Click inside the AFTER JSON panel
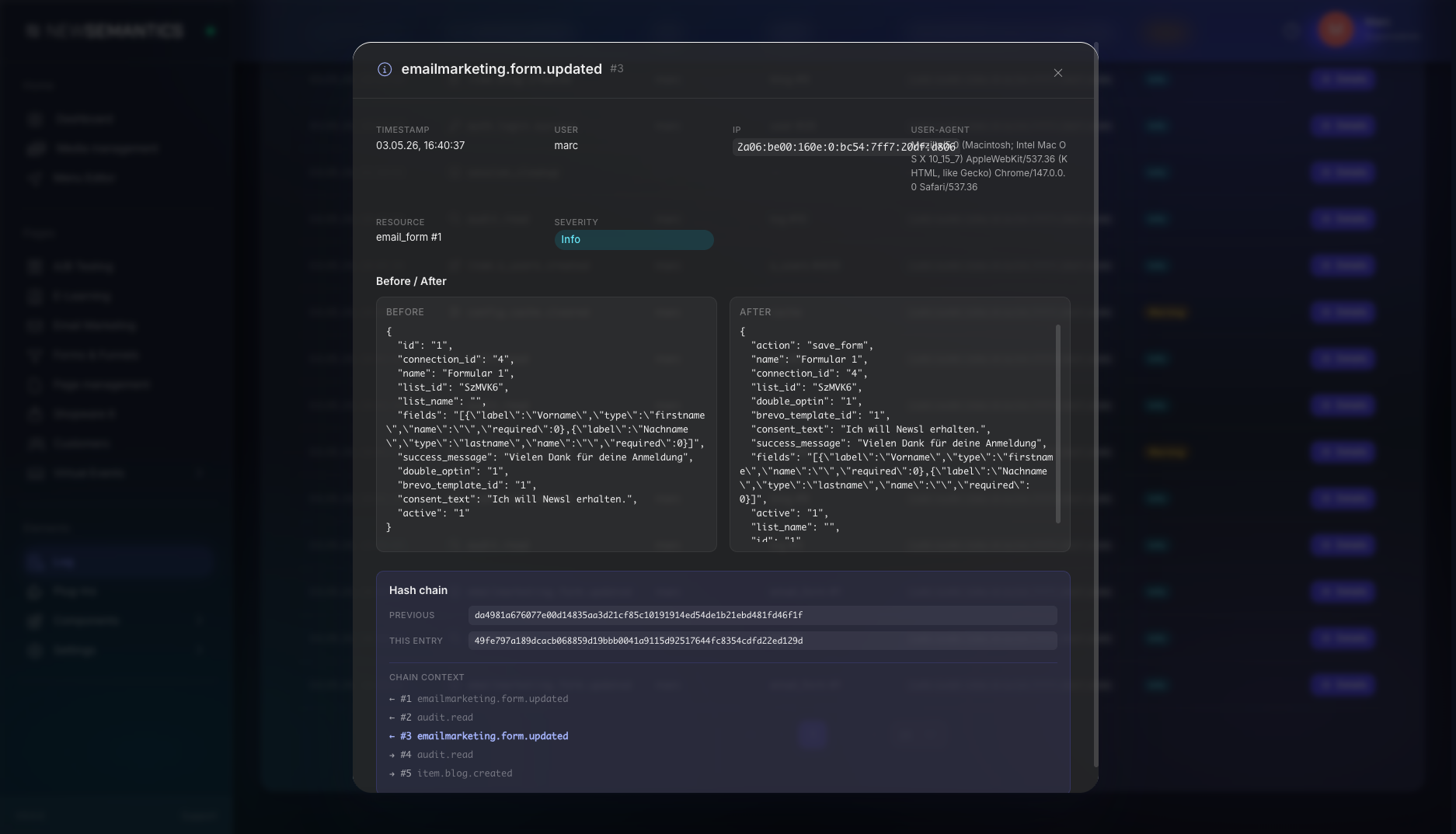The width and height of the screenshot is (1456, 834). (x=900, y=424)
